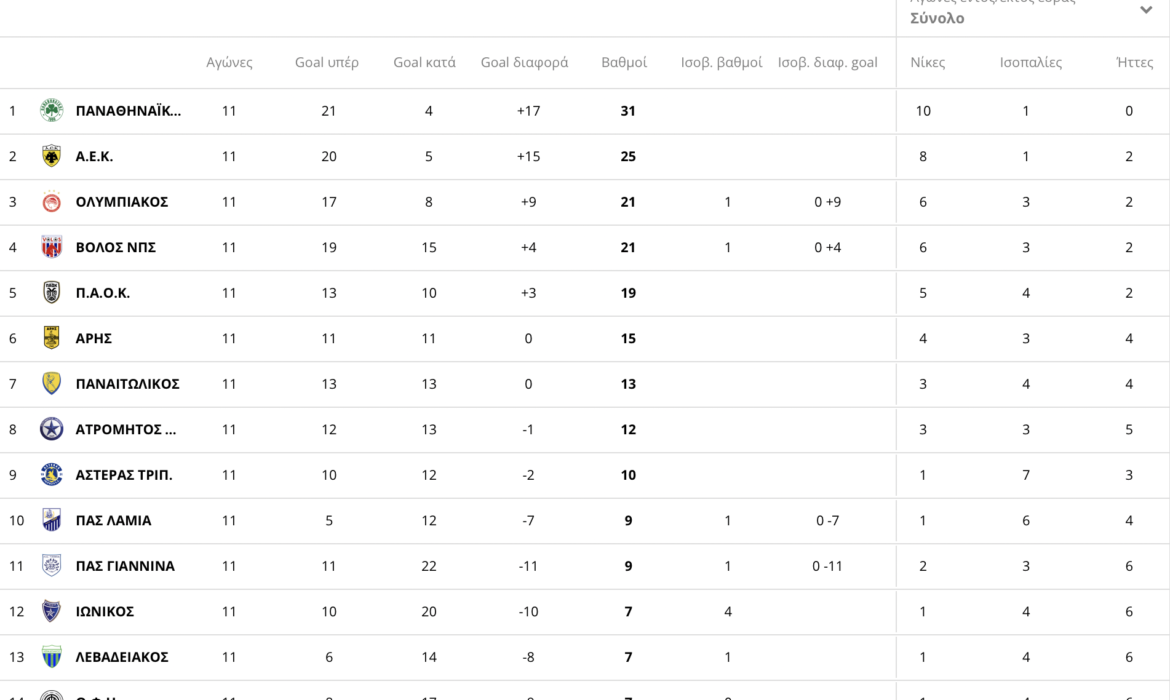Viewport: 1170px width, 700px height.
Task: Click the Volos NPS team badge
Action: (x=51, y=247)
